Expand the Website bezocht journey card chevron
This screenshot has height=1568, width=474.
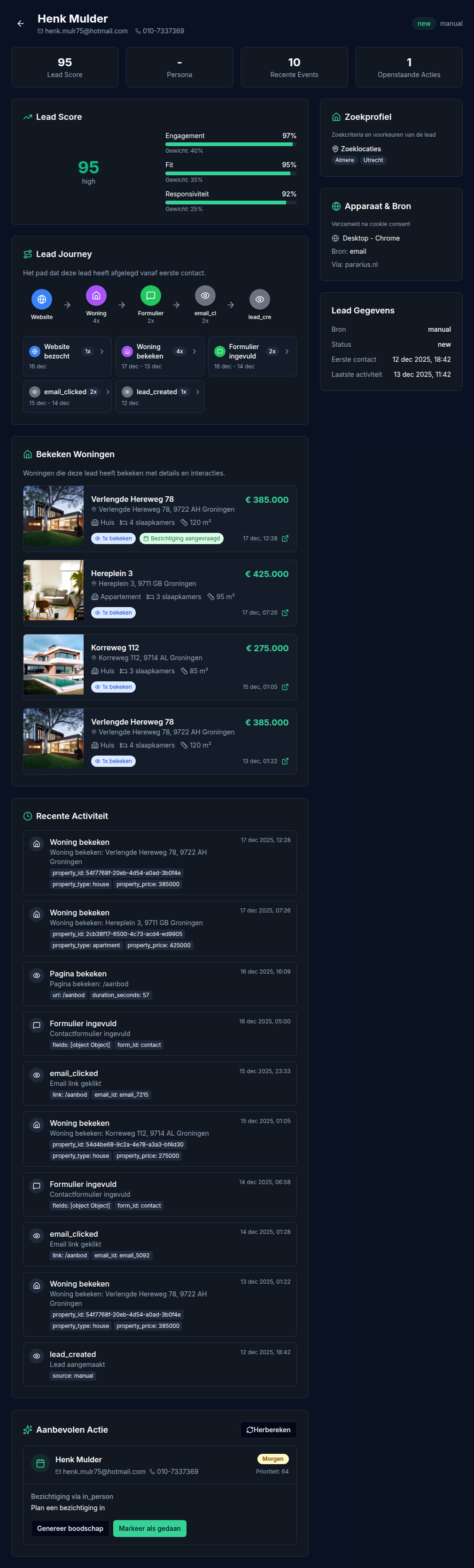coord(101,352)
